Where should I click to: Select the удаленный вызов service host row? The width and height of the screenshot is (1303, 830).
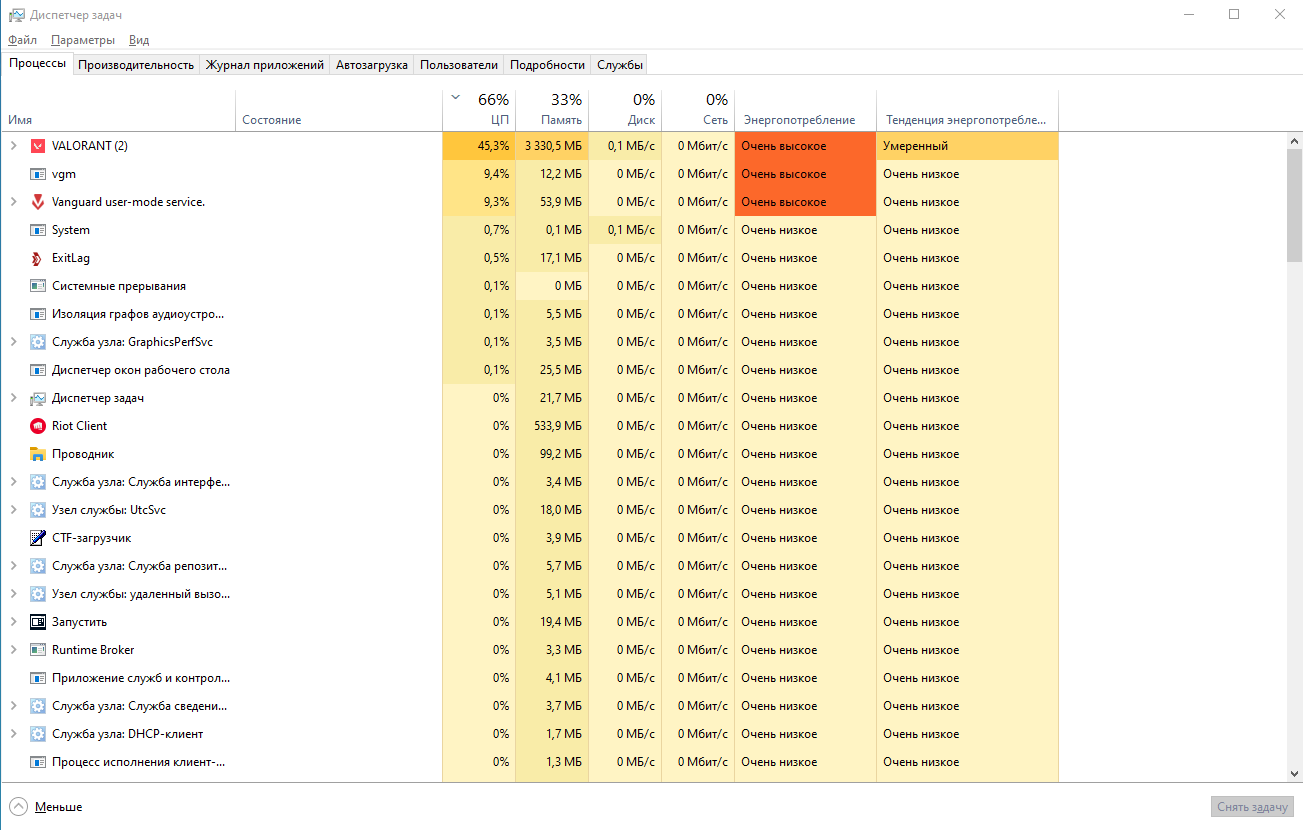(x=529, y=594)
